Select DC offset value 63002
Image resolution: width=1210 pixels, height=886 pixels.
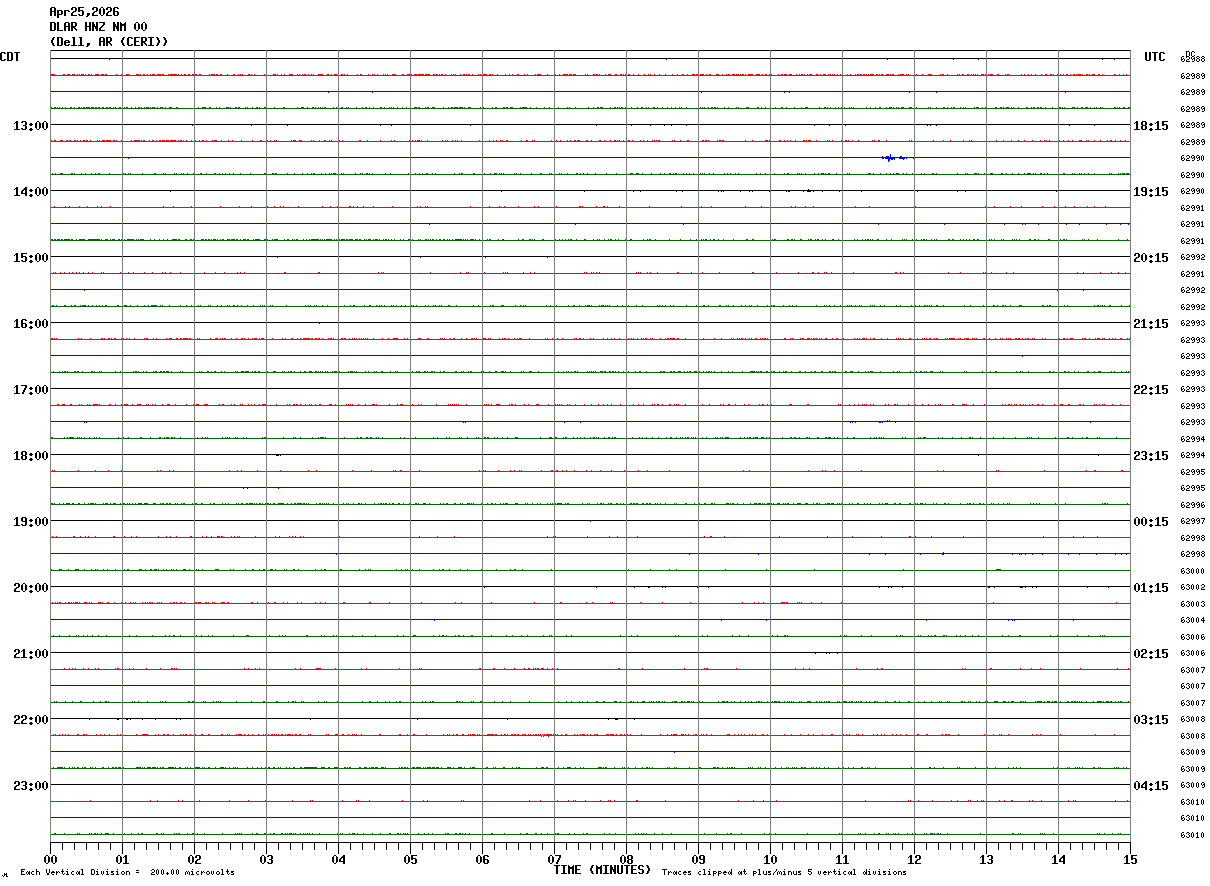pos(1193,588)
